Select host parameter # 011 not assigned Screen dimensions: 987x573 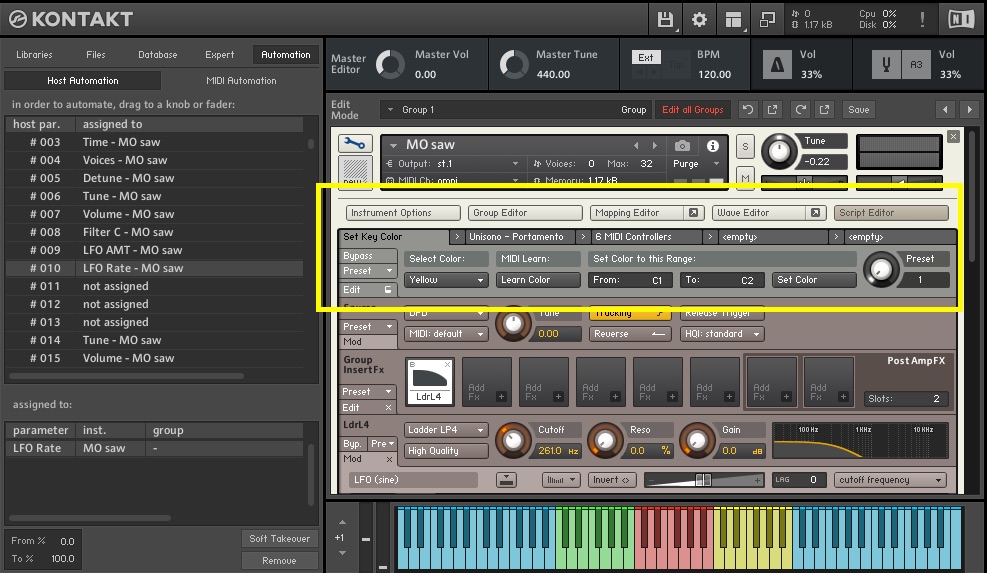click(x=155, y=286)
